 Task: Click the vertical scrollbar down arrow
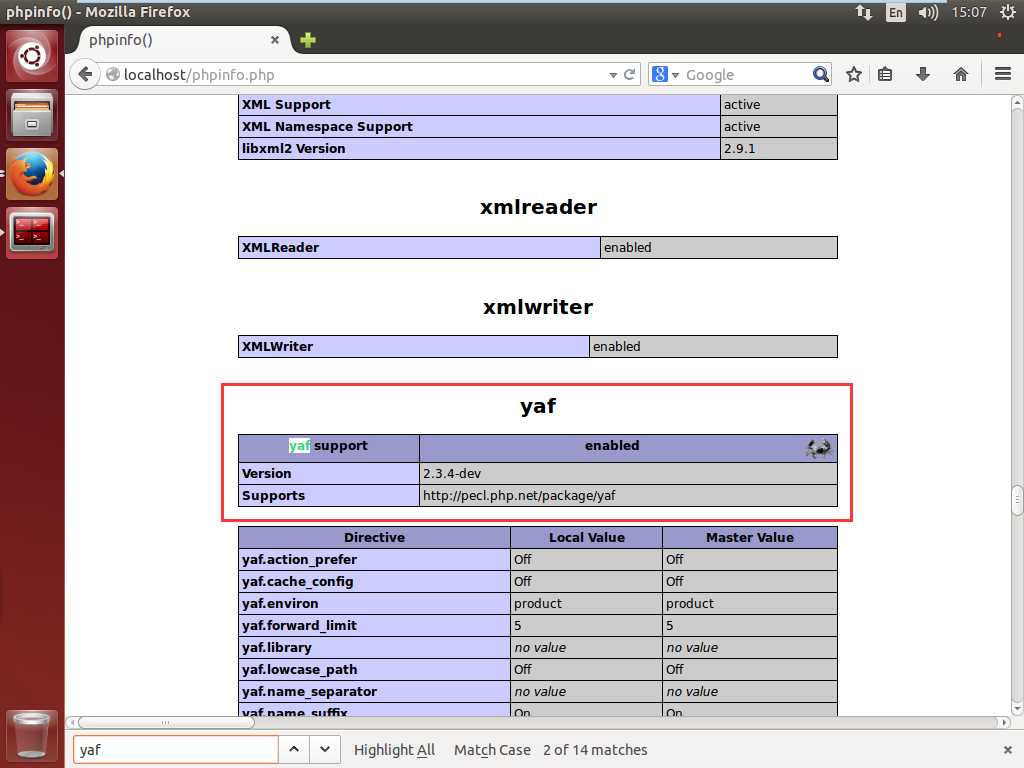[x=1017, y=708]
